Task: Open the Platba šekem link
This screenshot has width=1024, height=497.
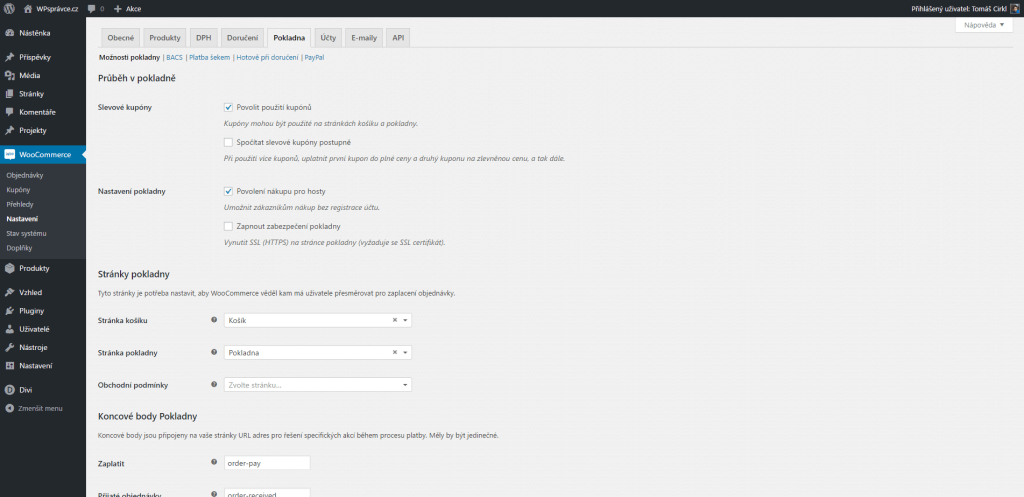Action: (209, 57)
